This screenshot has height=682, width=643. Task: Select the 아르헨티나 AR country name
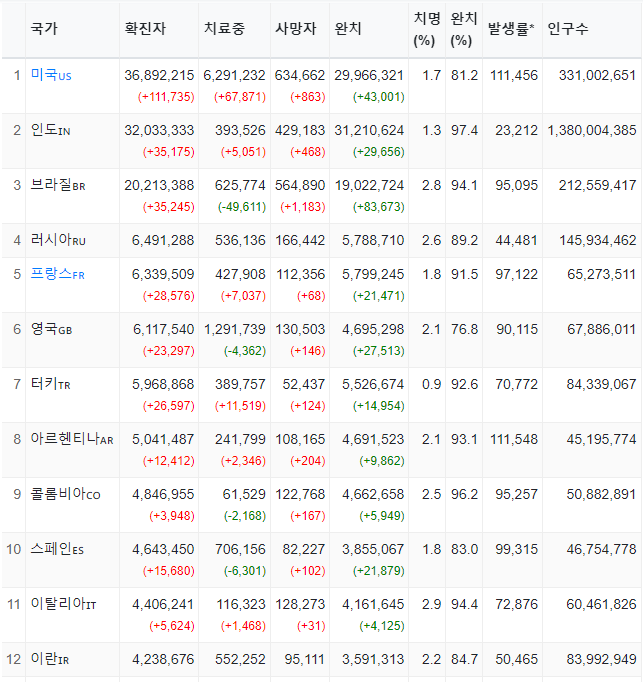point(72,439)
